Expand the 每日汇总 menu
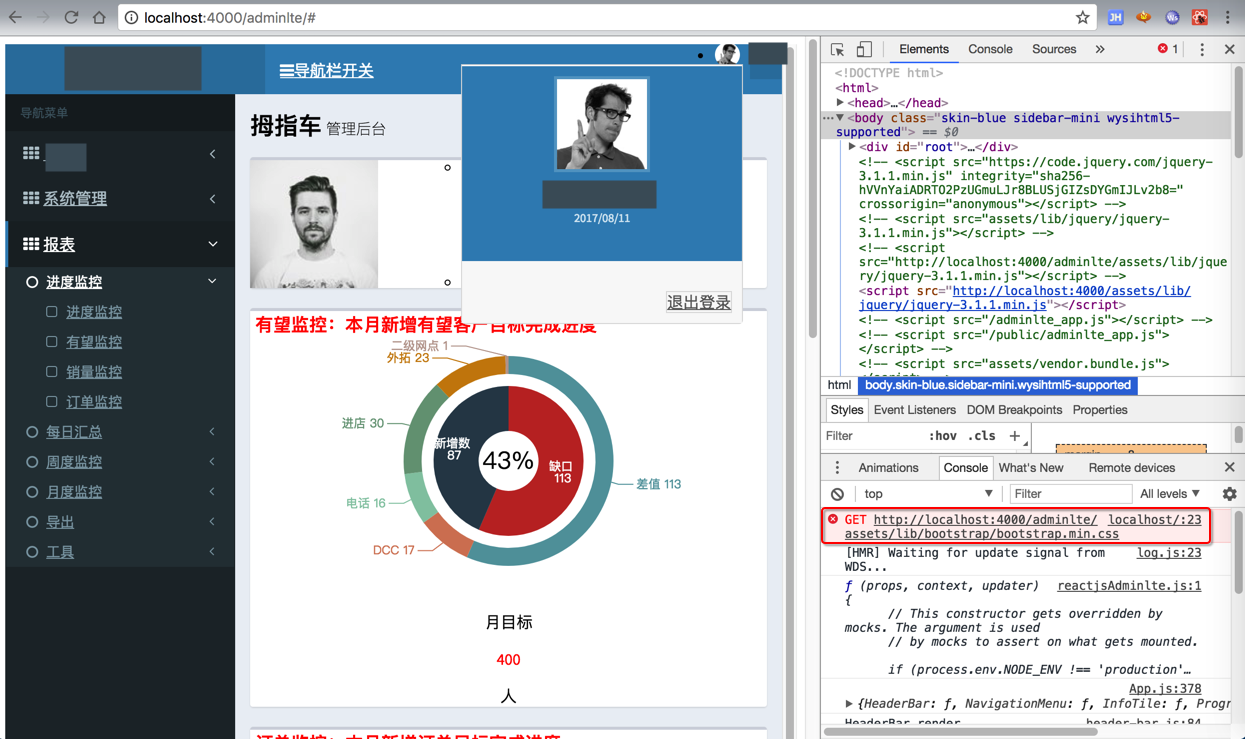This screenshot has height=740, width=1245. coord(120,432)
